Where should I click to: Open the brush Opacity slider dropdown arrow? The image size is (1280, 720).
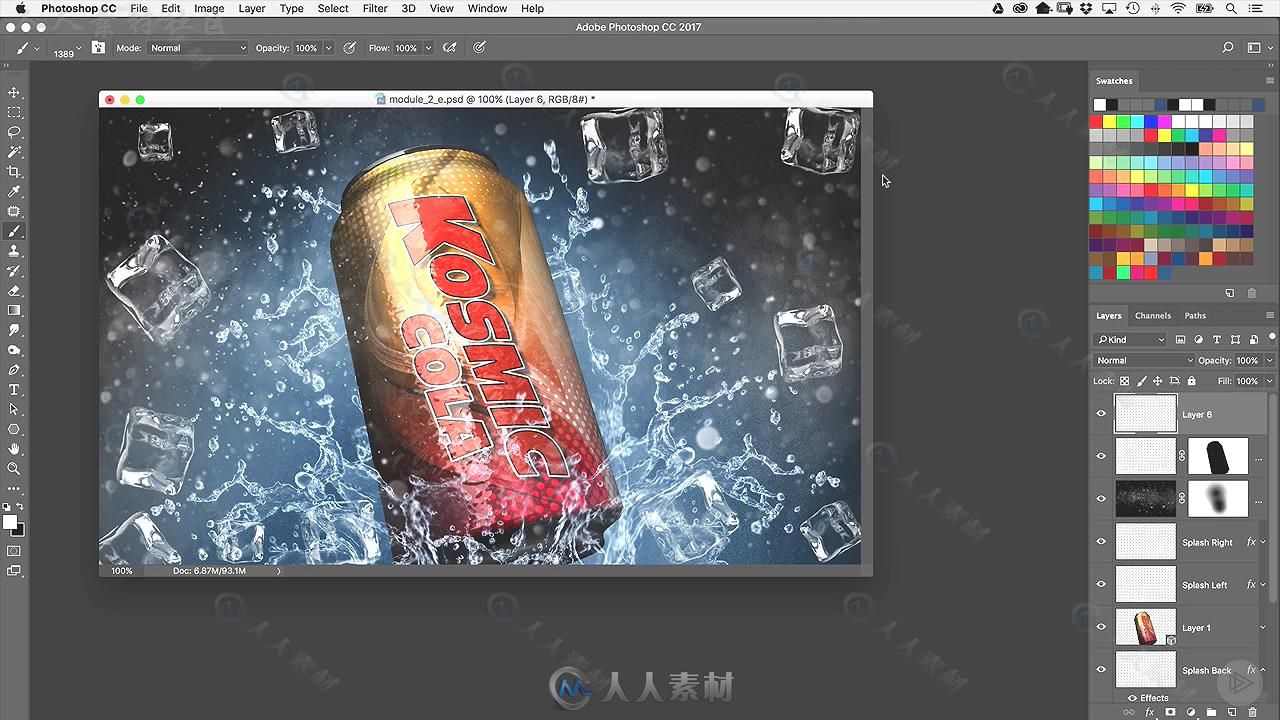328,48
